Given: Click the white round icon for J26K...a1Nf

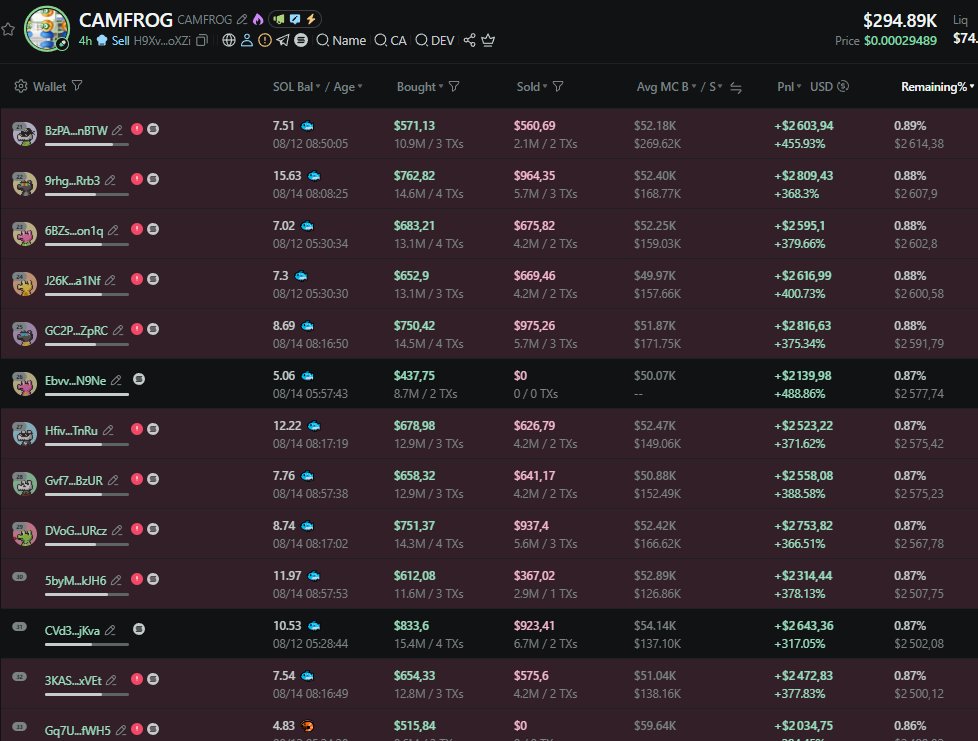Looking at the screenshot, I should (153, 279).
